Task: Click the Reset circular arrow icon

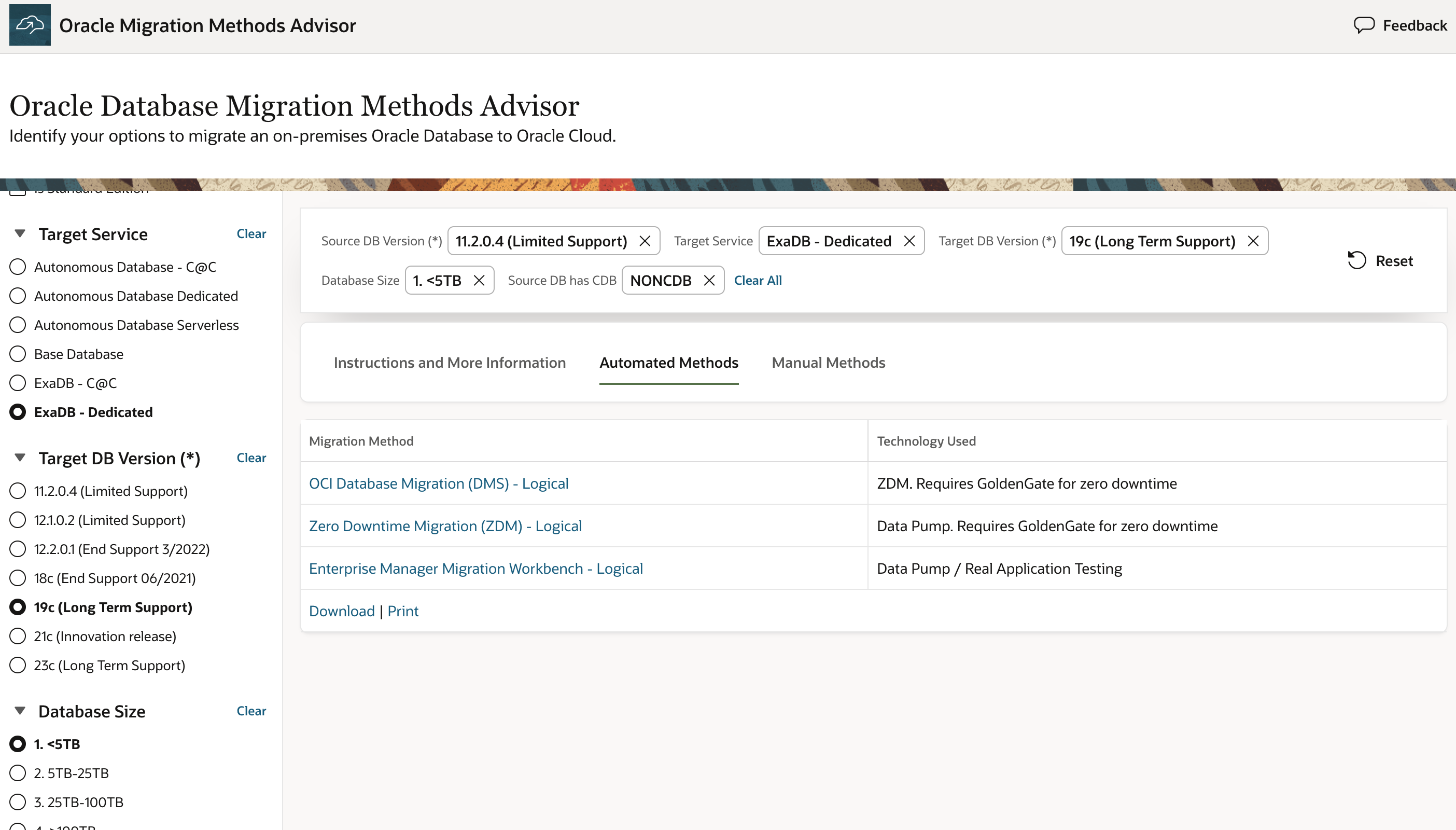Action: (x=1358, y=260)
